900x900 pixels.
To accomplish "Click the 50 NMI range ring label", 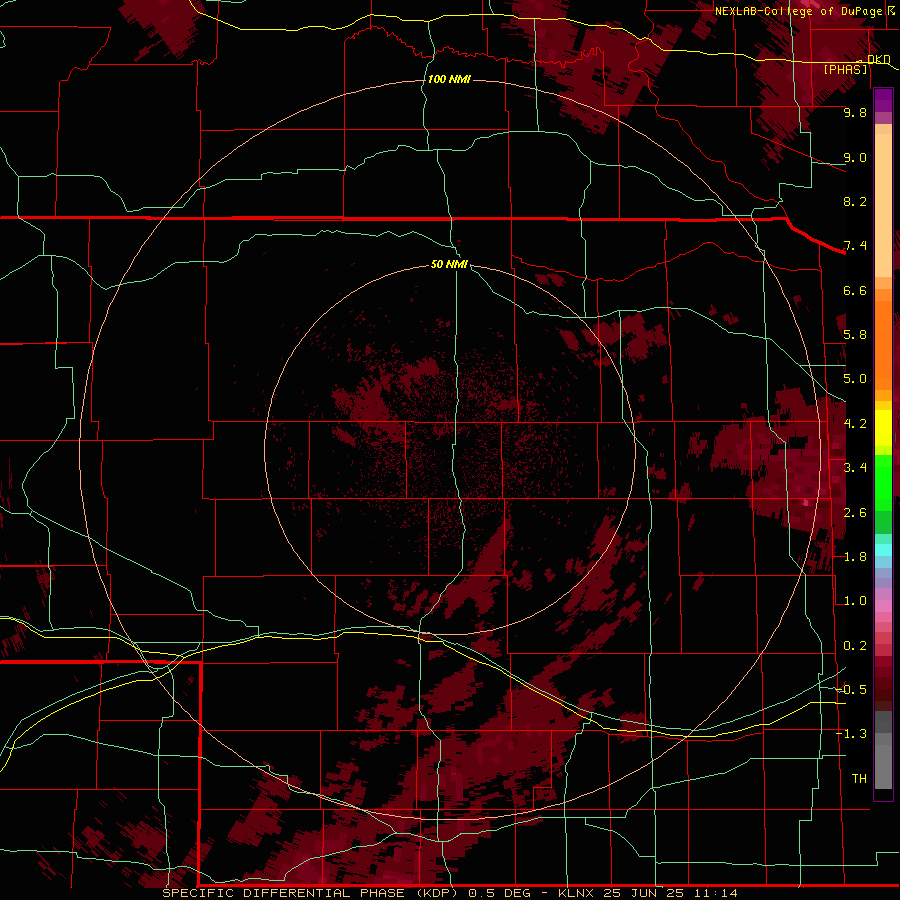I will 449,264.
